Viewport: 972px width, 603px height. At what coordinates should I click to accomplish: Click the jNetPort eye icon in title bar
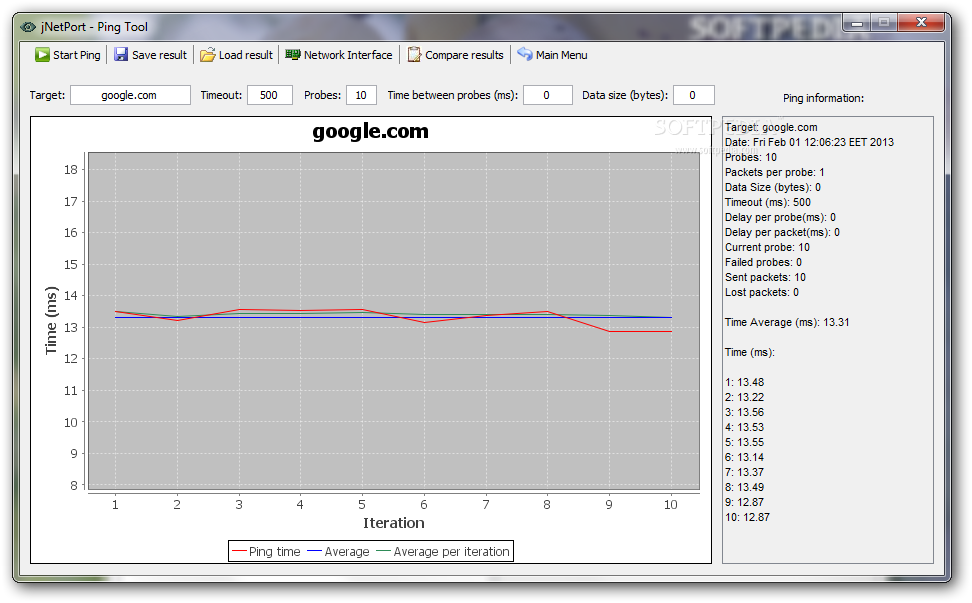tap(28, 27)
